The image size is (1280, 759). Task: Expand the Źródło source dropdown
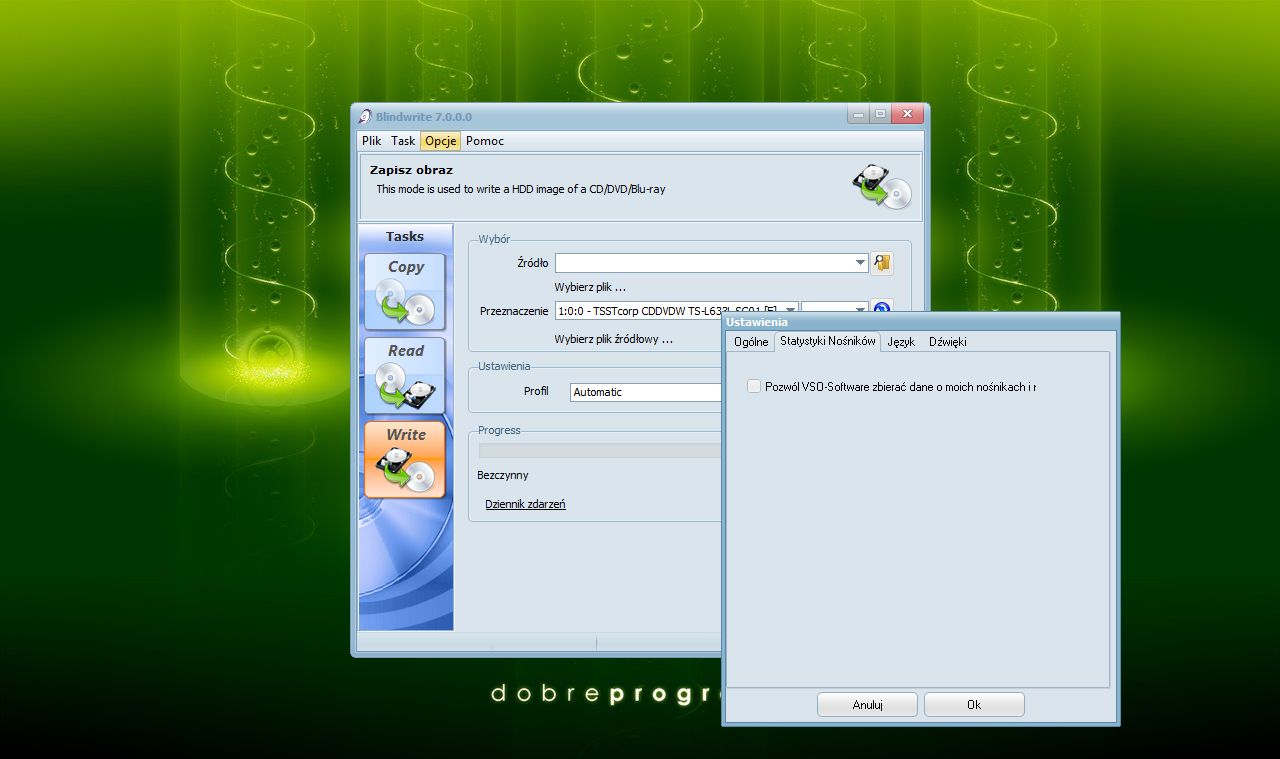click(861, 263)
